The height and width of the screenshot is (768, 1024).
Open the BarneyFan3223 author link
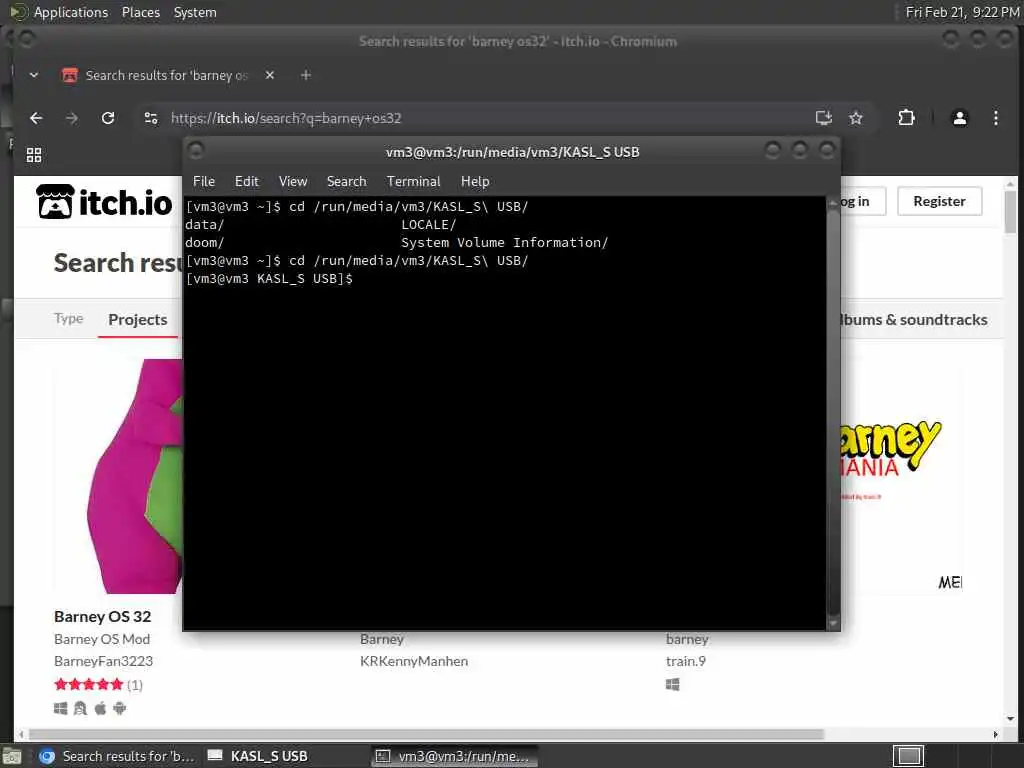click(x=103, y=661)
